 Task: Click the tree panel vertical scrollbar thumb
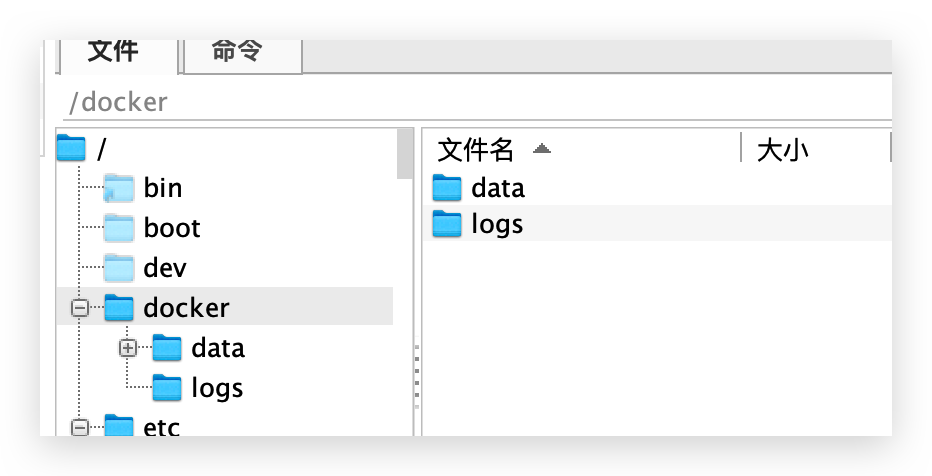coord(405,153)
